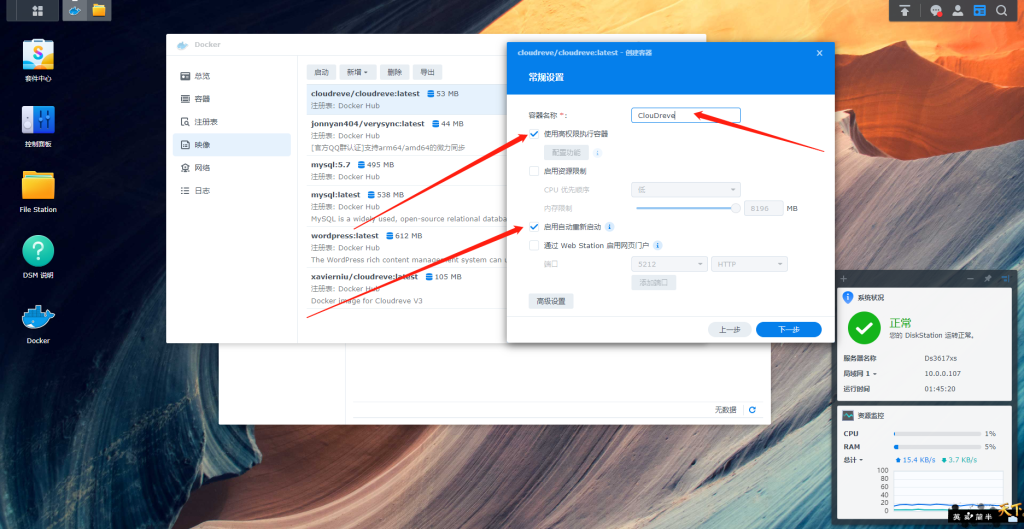The image size is (1024, 529).
Task: Open Docker Network section
Action: pyautogui.click(x=232, y=168)
